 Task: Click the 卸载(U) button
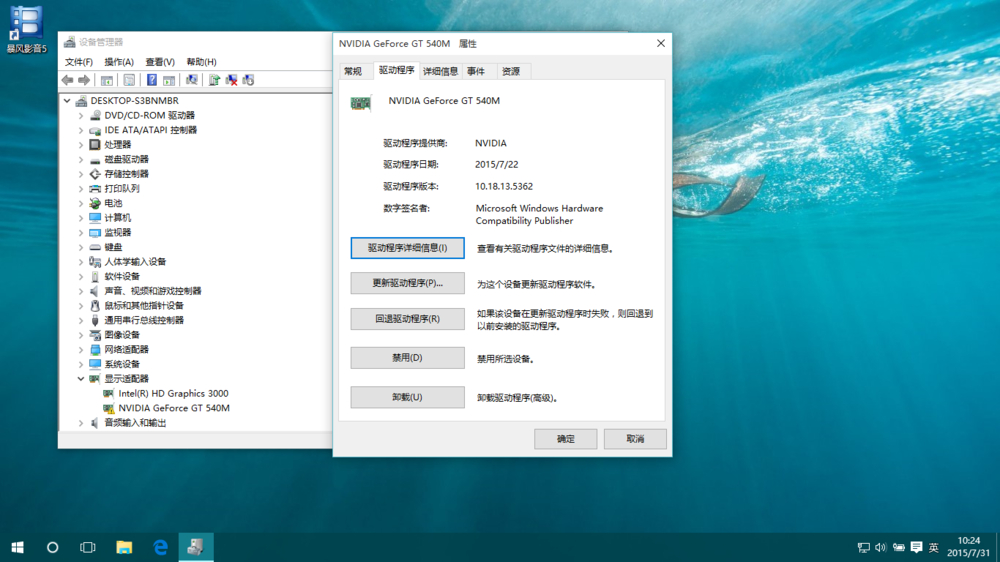(408, 397)
